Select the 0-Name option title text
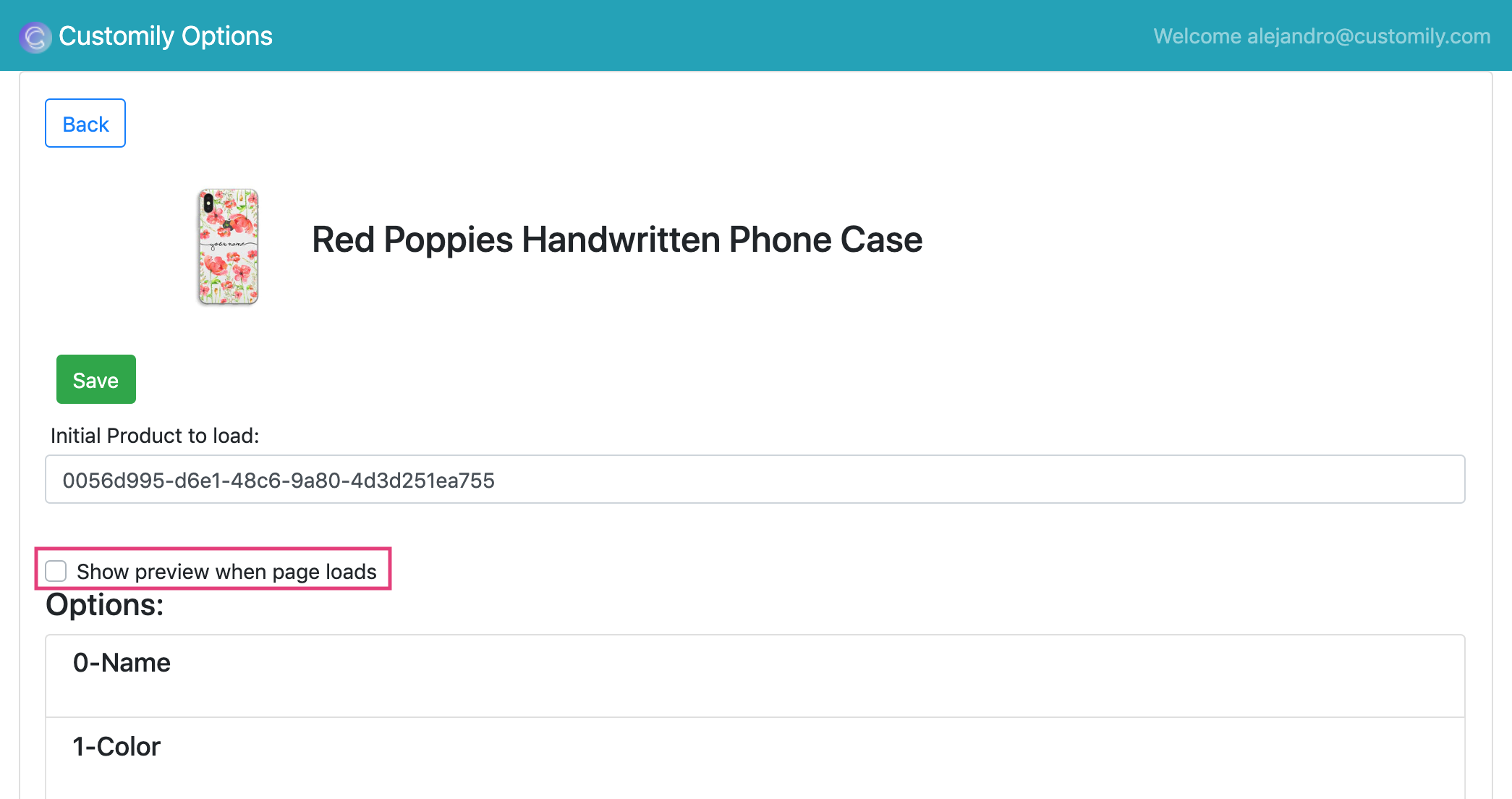 [122, 663]
